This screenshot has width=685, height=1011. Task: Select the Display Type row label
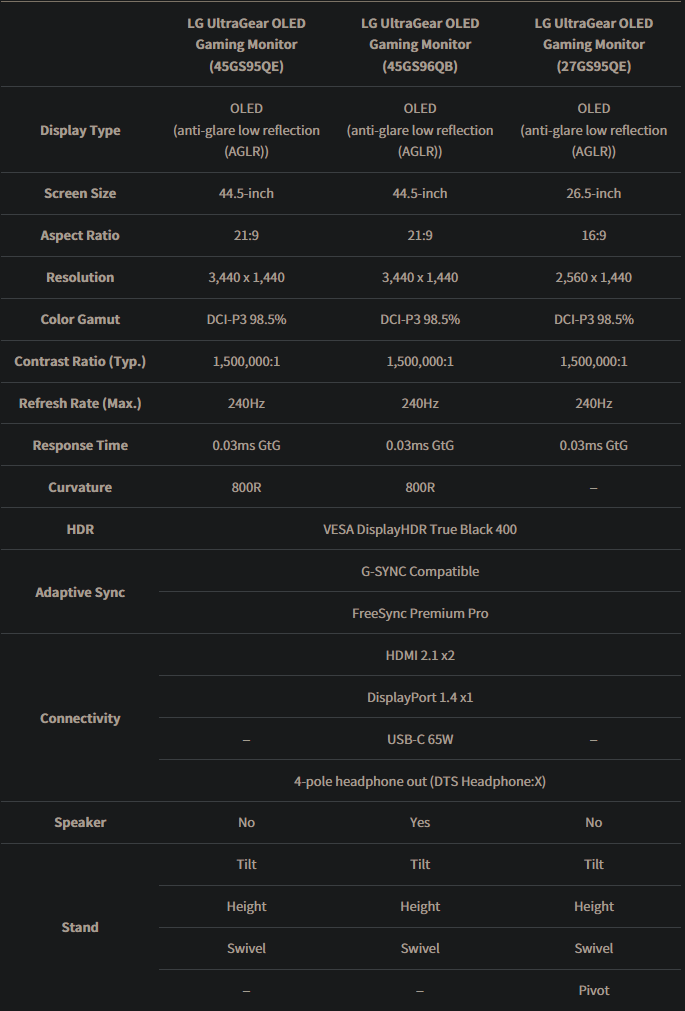[x=80, y=130]
